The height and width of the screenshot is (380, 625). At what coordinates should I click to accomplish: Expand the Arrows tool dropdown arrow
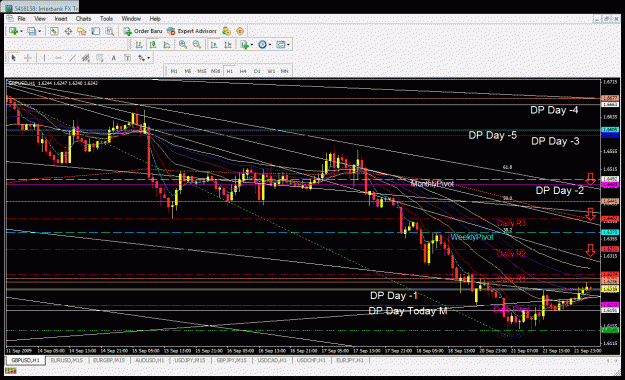pyautogui.click(x=149, y=58)
